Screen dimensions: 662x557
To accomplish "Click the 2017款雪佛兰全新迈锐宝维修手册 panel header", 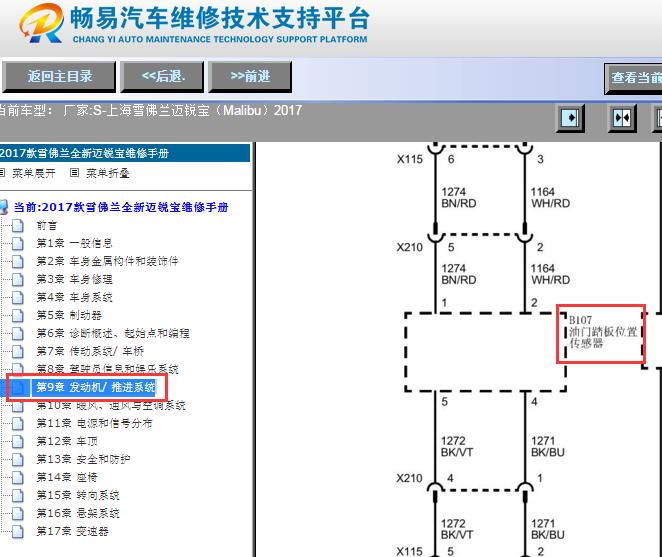I will pos(125,153).
